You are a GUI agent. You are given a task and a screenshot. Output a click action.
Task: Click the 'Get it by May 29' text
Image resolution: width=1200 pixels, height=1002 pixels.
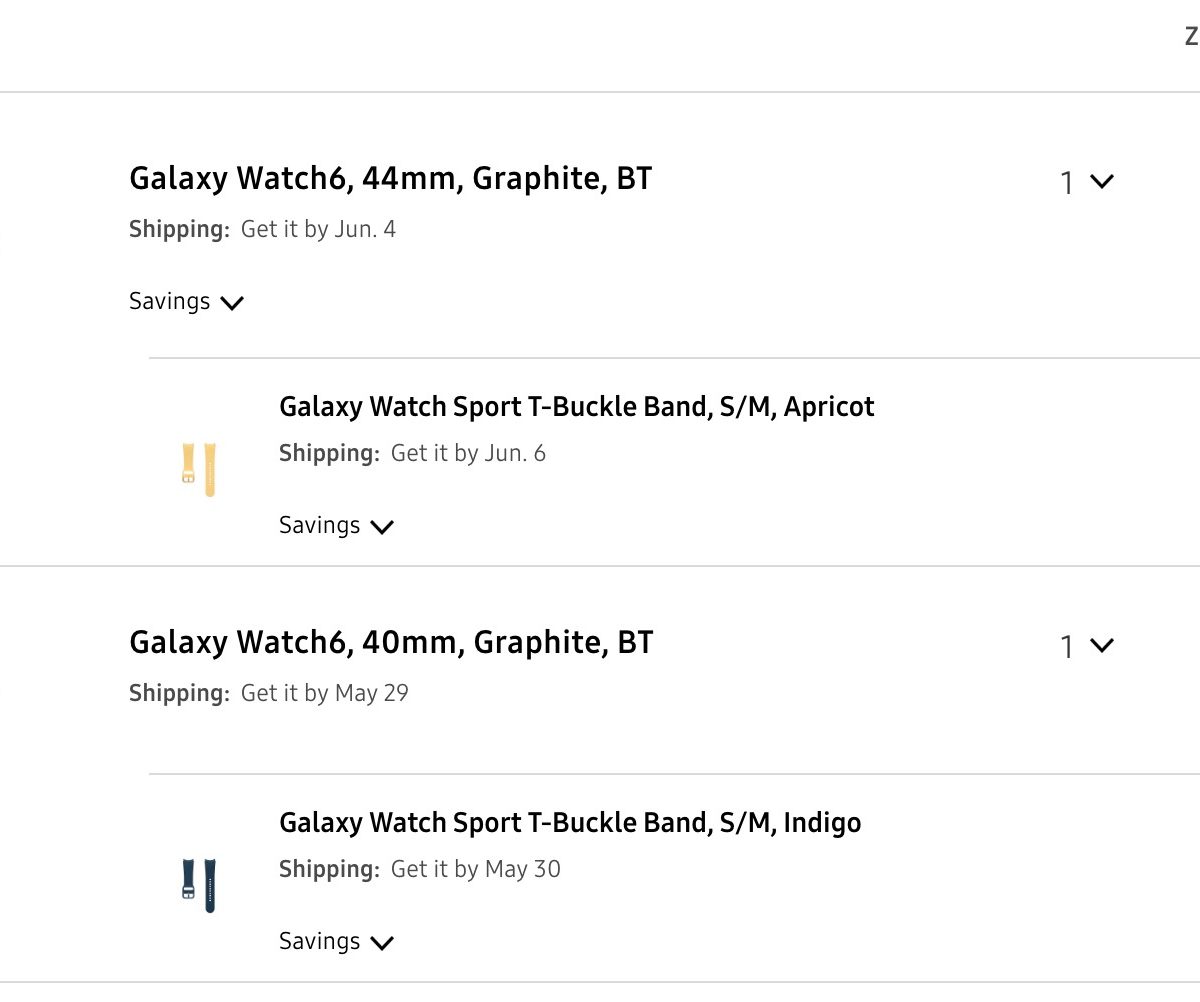[x=324, y=694]
